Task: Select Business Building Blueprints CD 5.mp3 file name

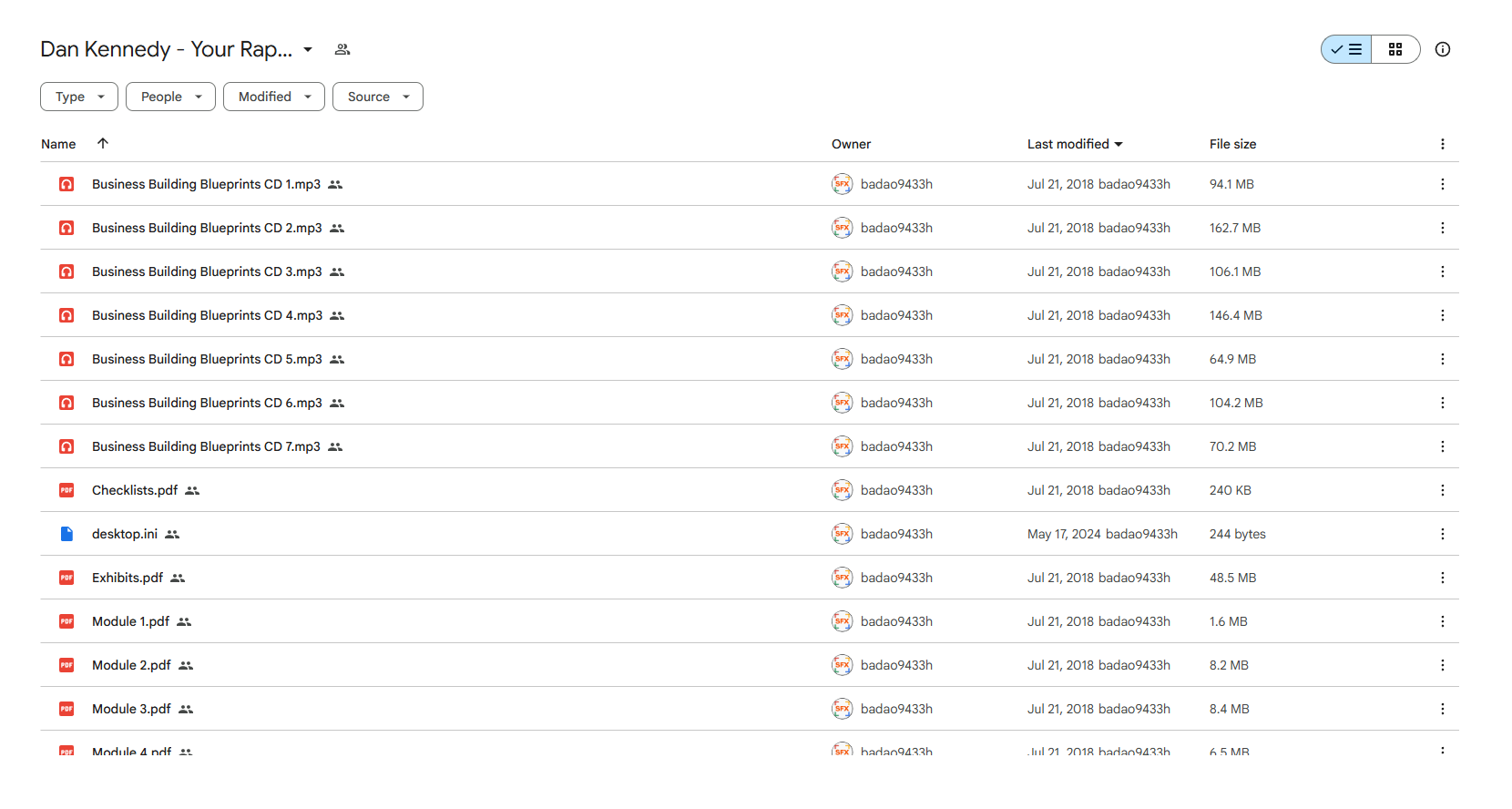Action: [x=207, y=359]
